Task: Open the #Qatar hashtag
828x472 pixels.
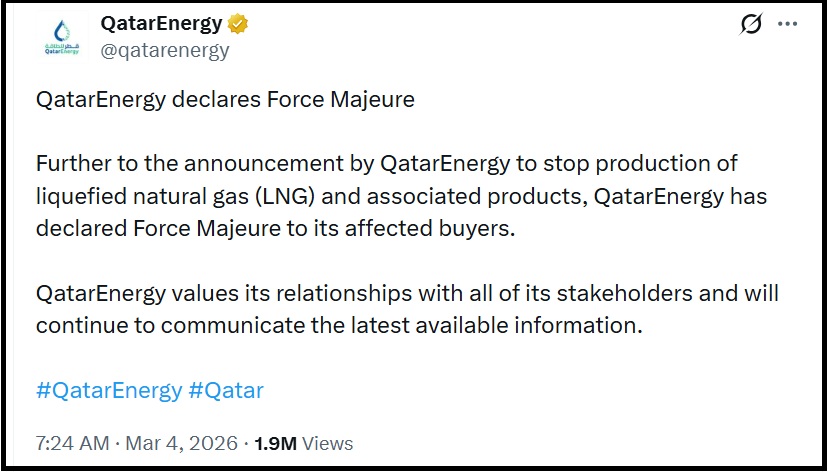Action: (226, 389)
